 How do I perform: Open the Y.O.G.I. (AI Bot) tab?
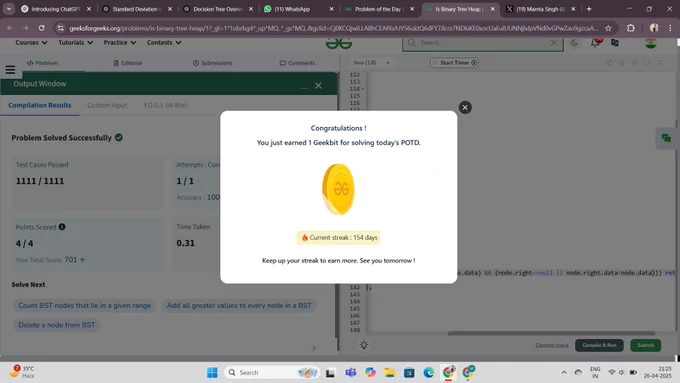(165, 105)
